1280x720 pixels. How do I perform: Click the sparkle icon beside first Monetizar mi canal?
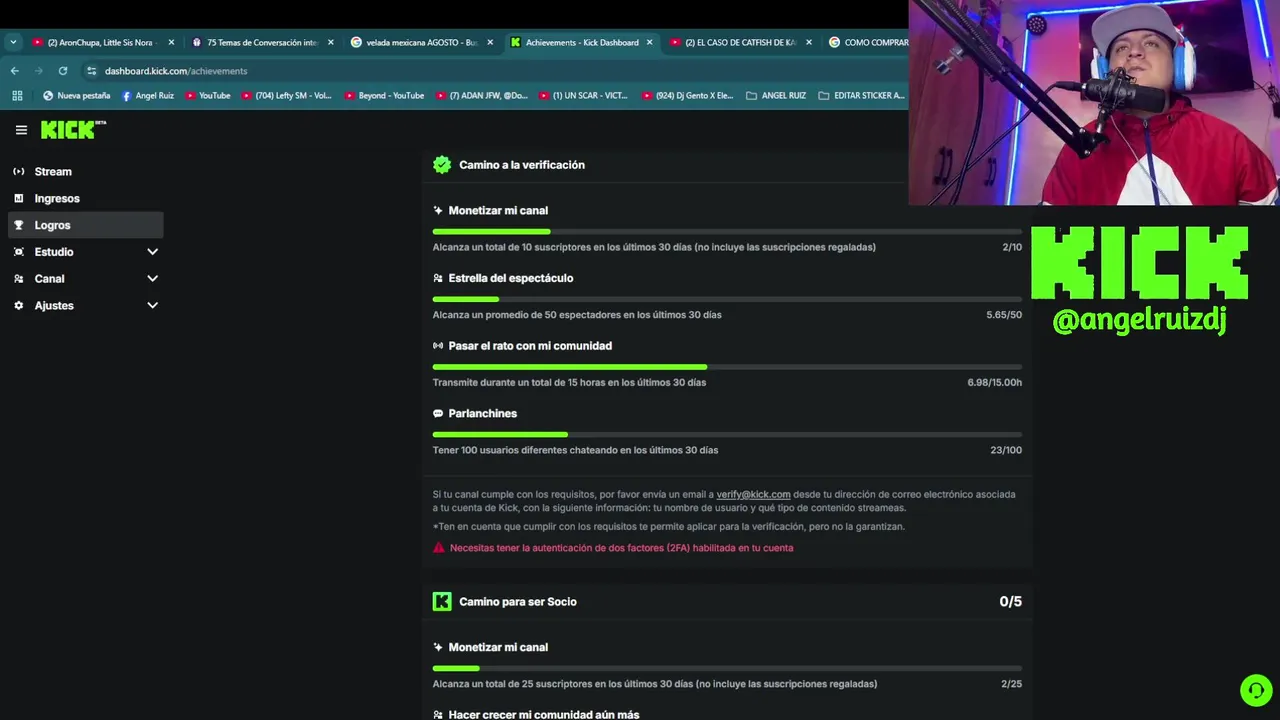coord(438,210)
